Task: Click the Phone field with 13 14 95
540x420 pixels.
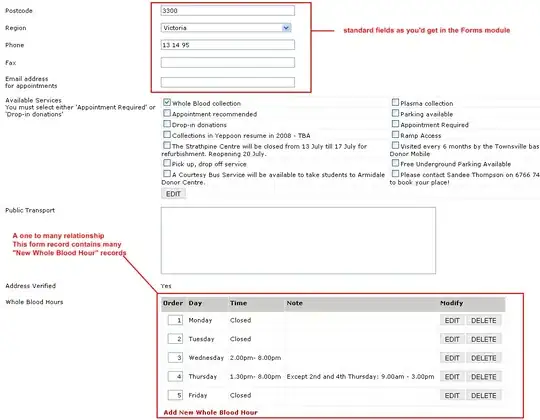Action: [227, 45]
